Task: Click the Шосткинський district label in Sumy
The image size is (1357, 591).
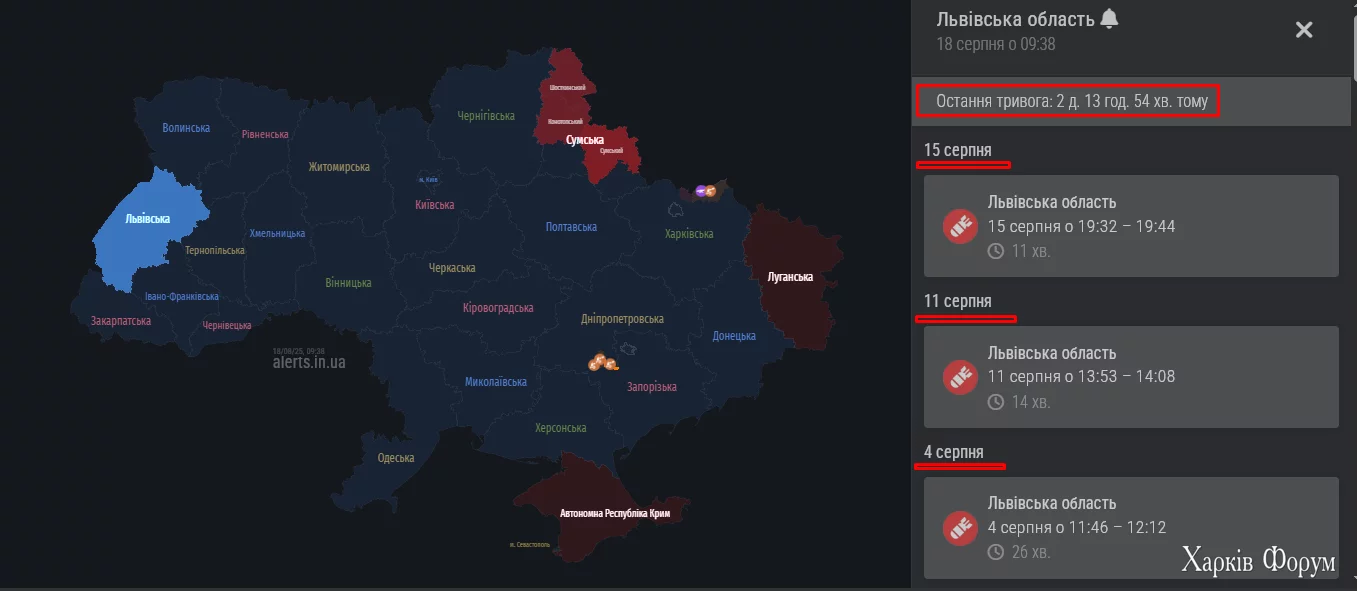Action: pos(568,88)
